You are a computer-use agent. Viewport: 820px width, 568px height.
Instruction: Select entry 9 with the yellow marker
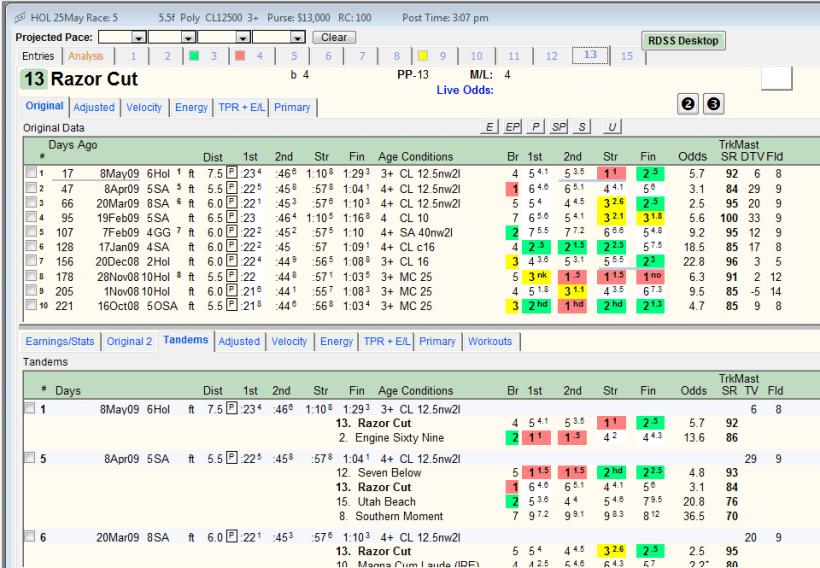(x=432, y=56)
